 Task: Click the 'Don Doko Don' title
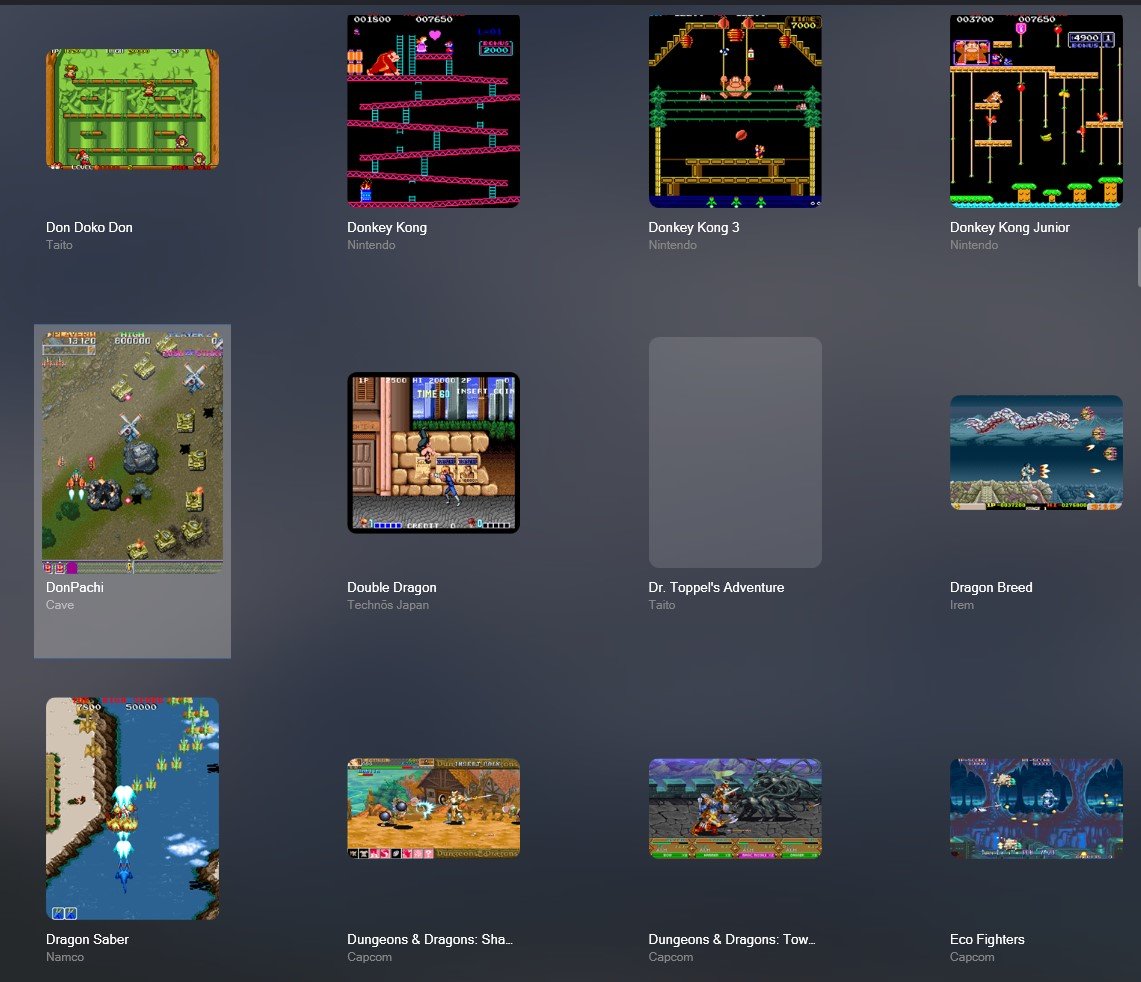90,227
